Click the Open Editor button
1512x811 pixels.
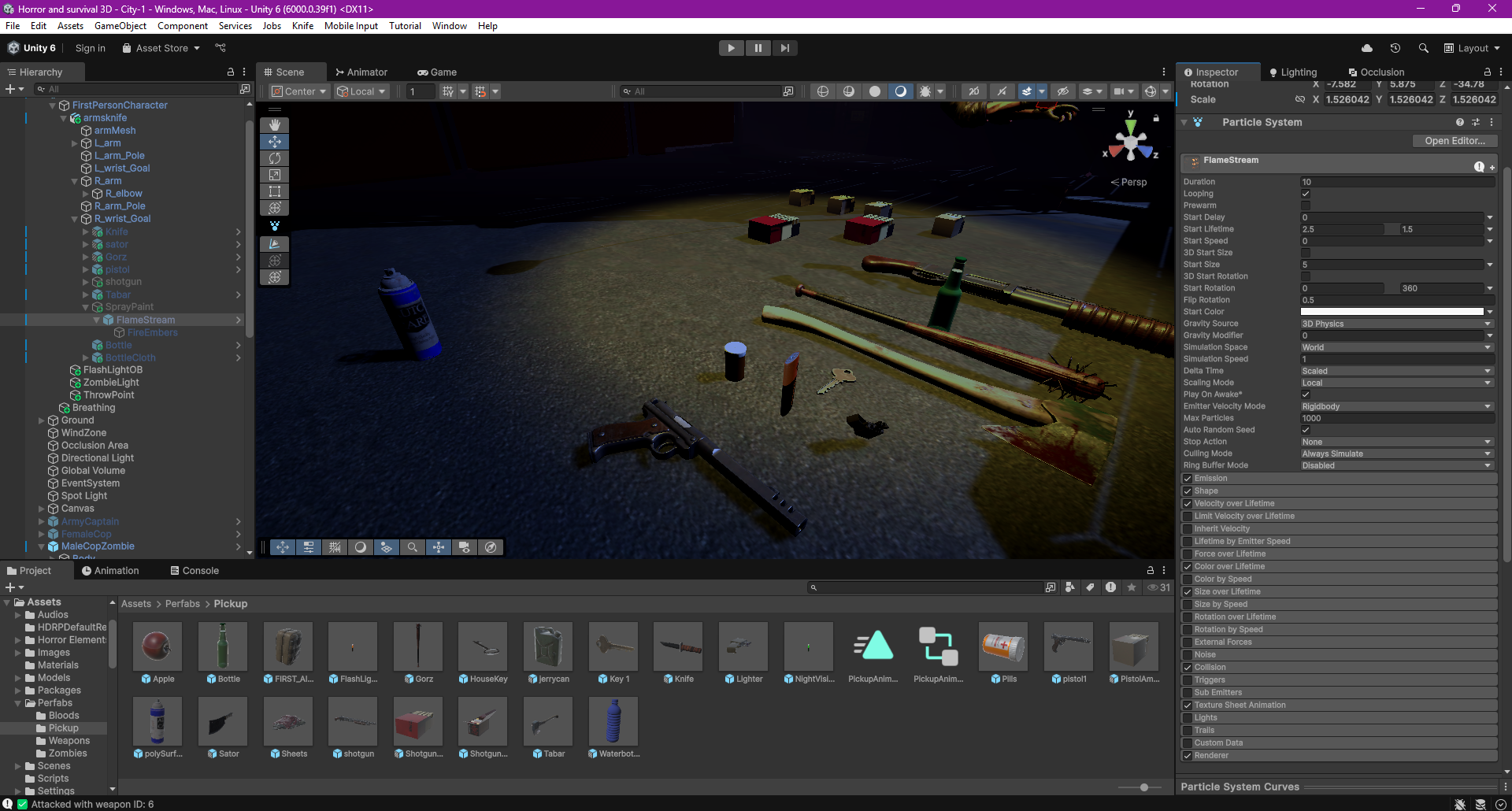(x=1455, y=141)
